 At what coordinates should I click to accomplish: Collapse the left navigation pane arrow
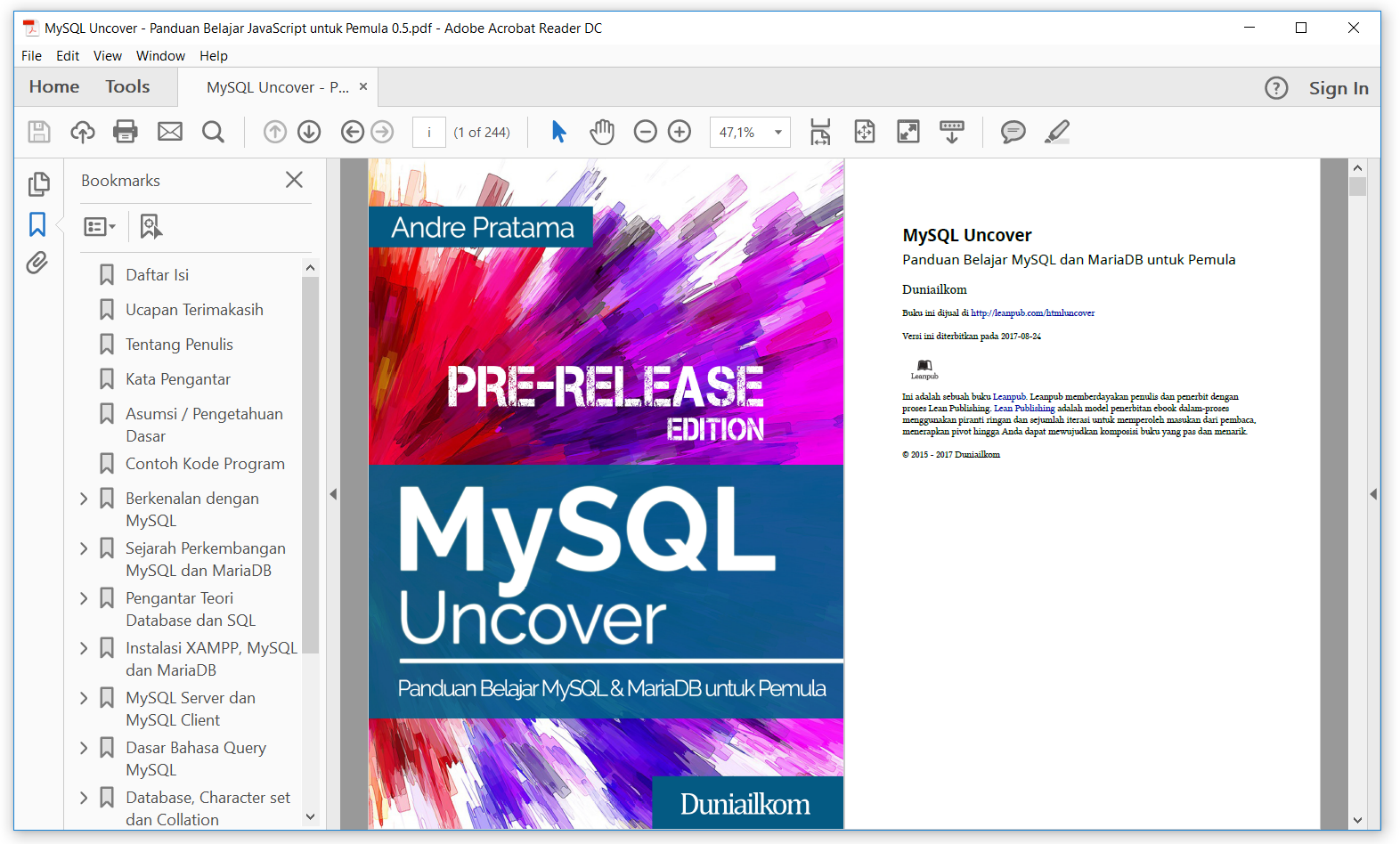click(333, 494)
